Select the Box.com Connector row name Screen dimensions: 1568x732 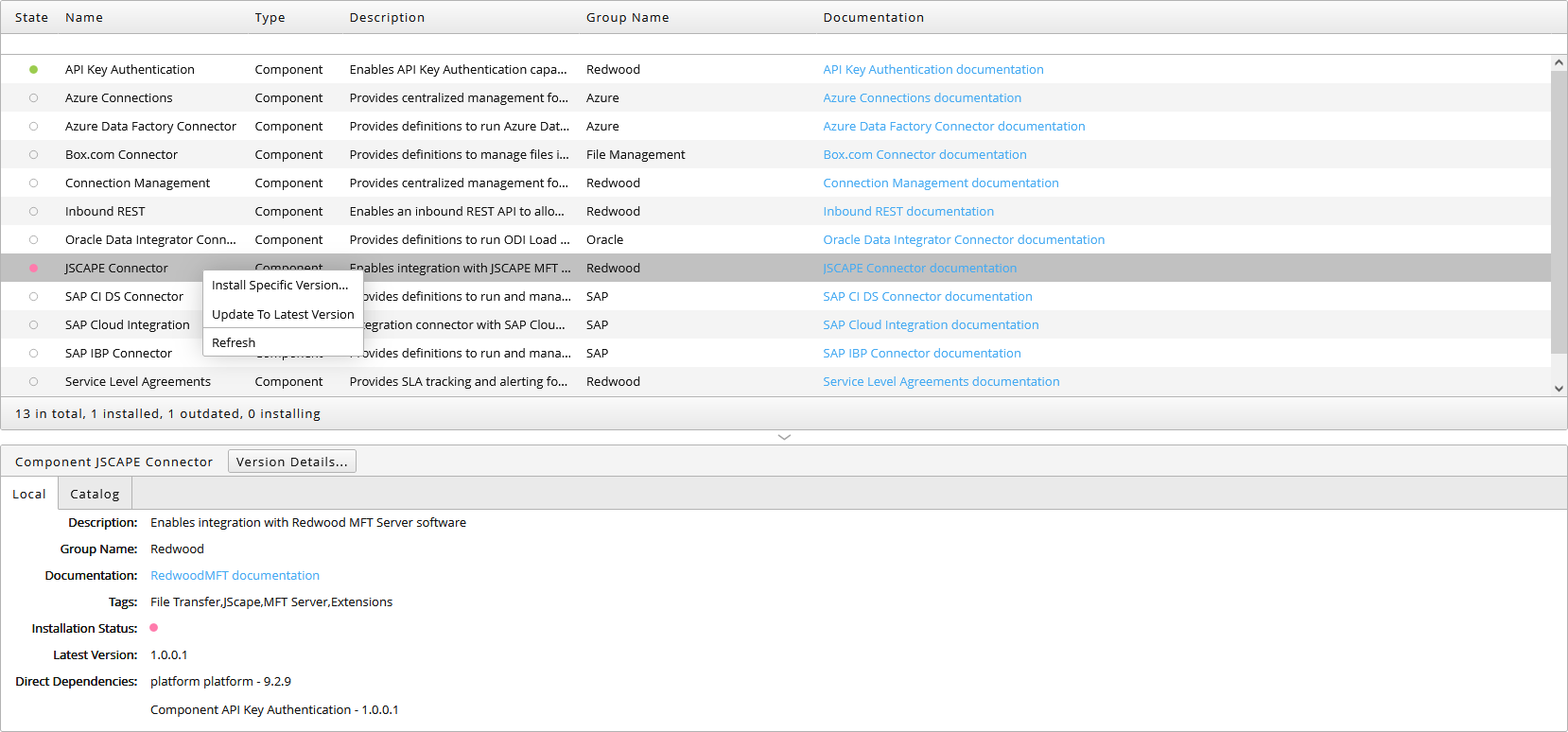pos(121,154)
